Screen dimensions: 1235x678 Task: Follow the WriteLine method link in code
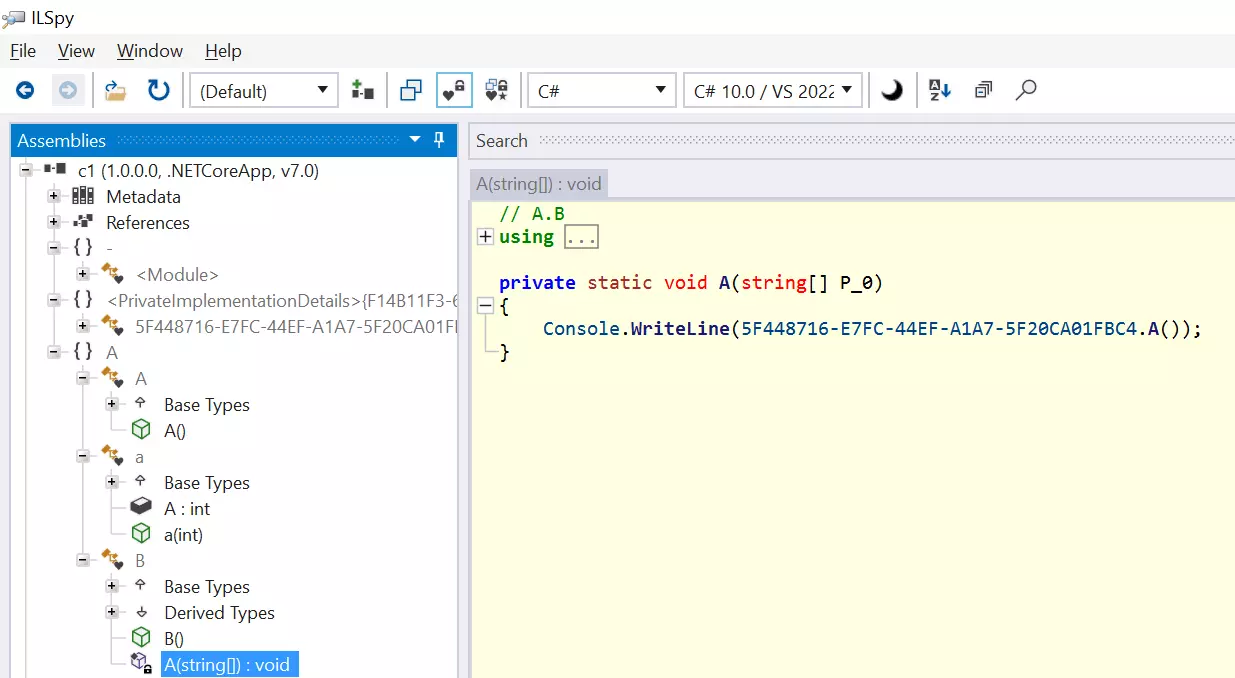tap(681, 328)
